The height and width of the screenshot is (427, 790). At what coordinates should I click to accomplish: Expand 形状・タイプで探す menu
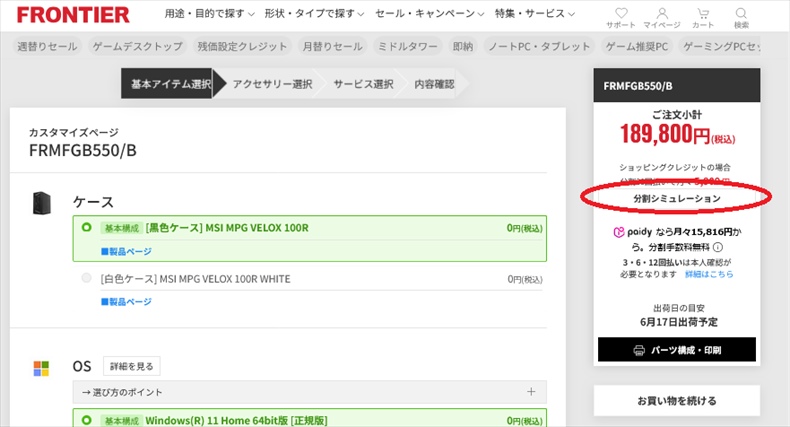pos(314,14)
